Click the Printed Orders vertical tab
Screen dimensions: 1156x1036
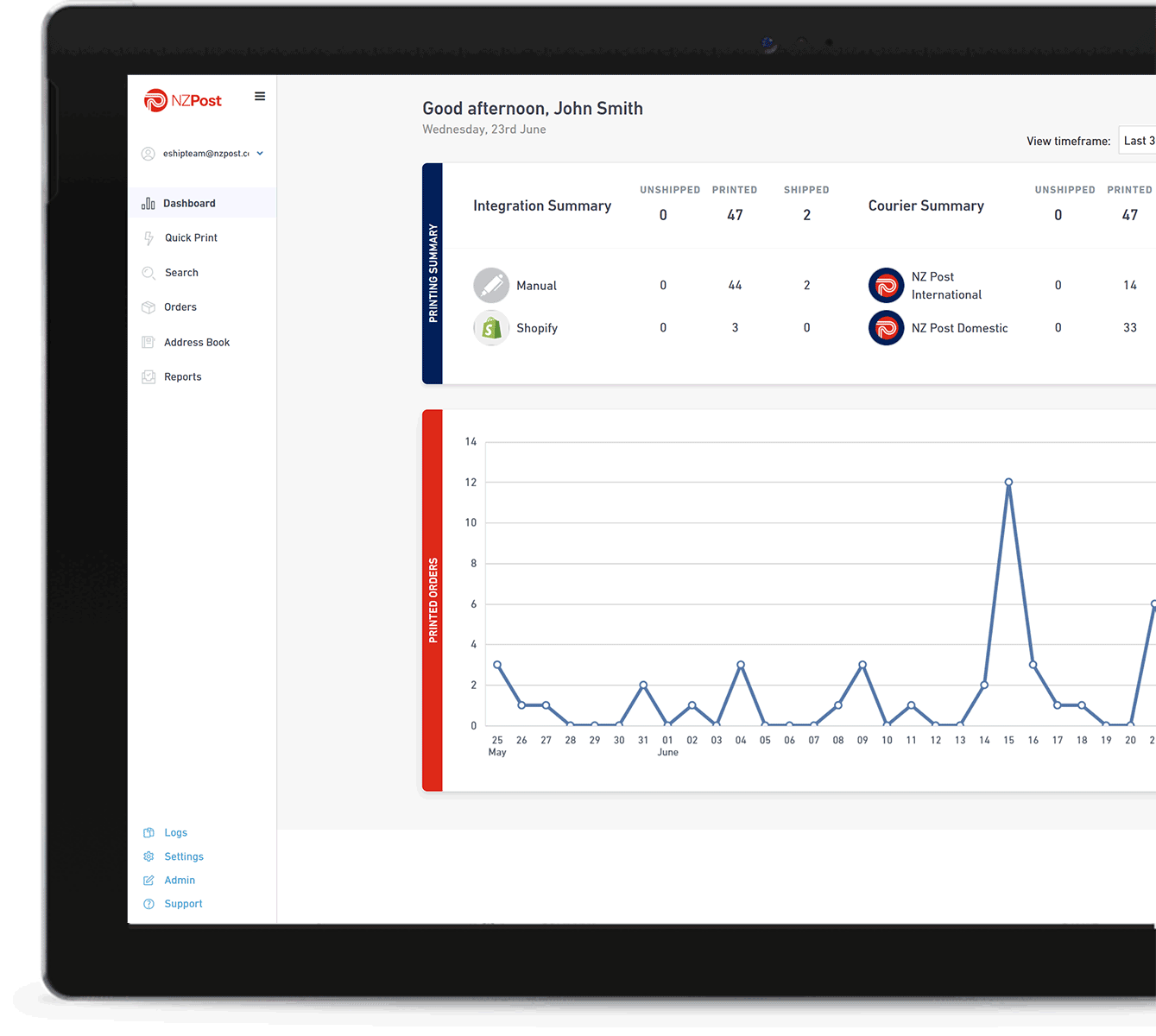[x=433, y=600]
